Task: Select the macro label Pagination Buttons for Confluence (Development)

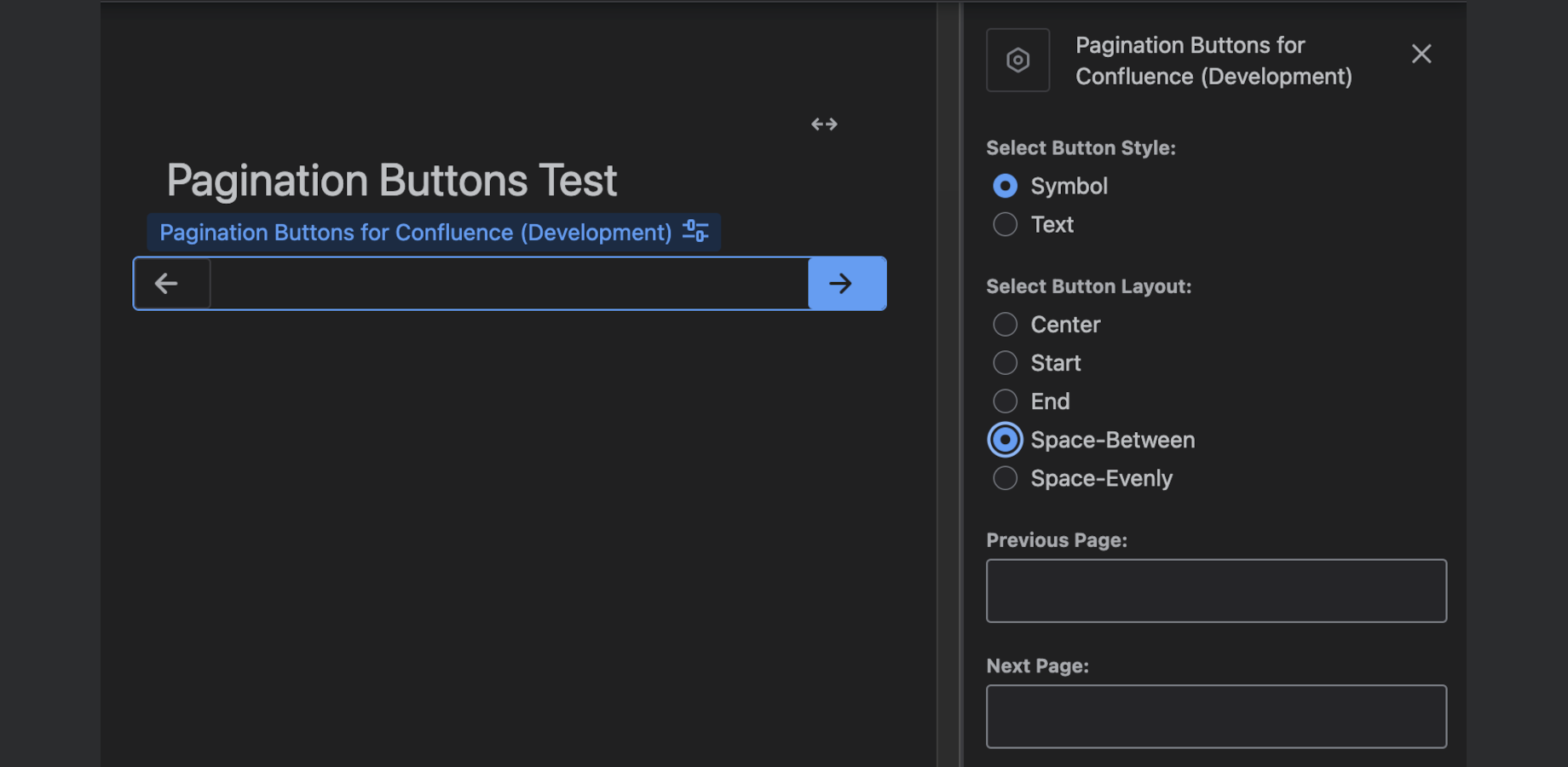Action: coord(416,233)
